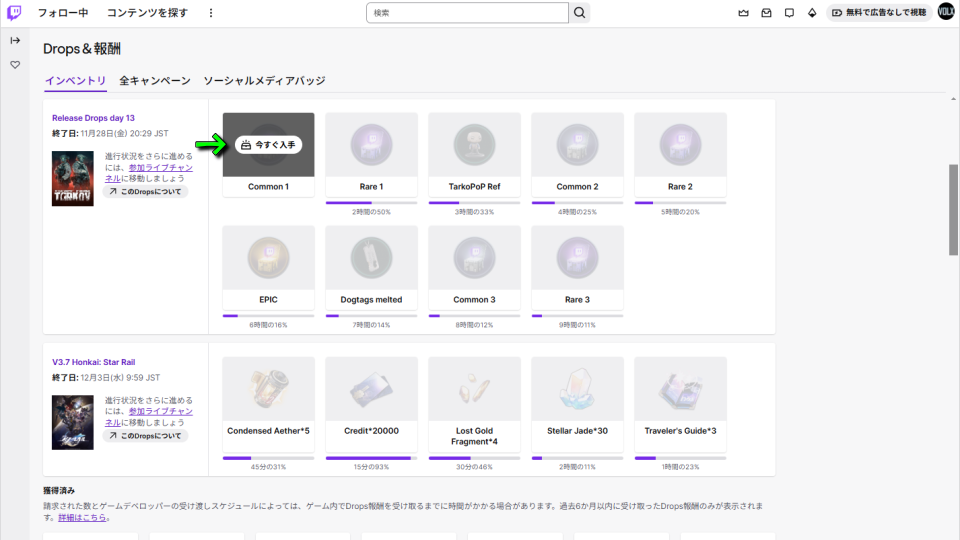Open the Twitch home logo
960x540 pixels.
tap(14, 12)
